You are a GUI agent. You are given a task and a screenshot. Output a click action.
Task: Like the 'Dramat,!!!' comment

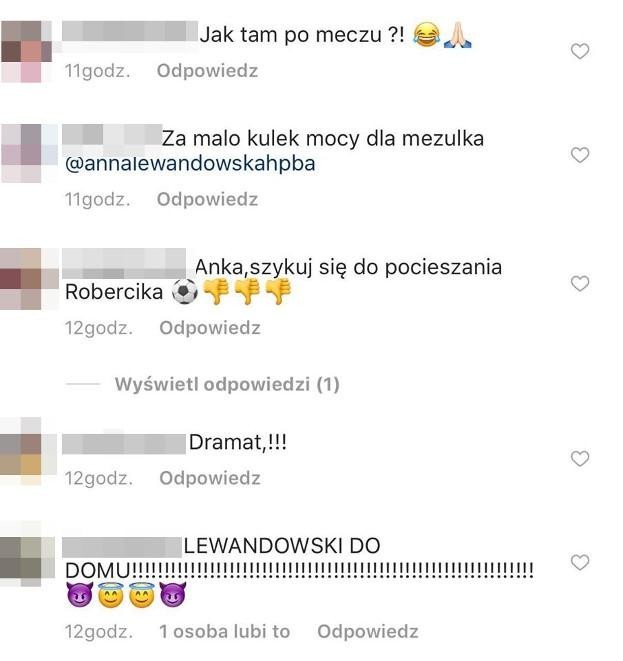tap(580, 459)
